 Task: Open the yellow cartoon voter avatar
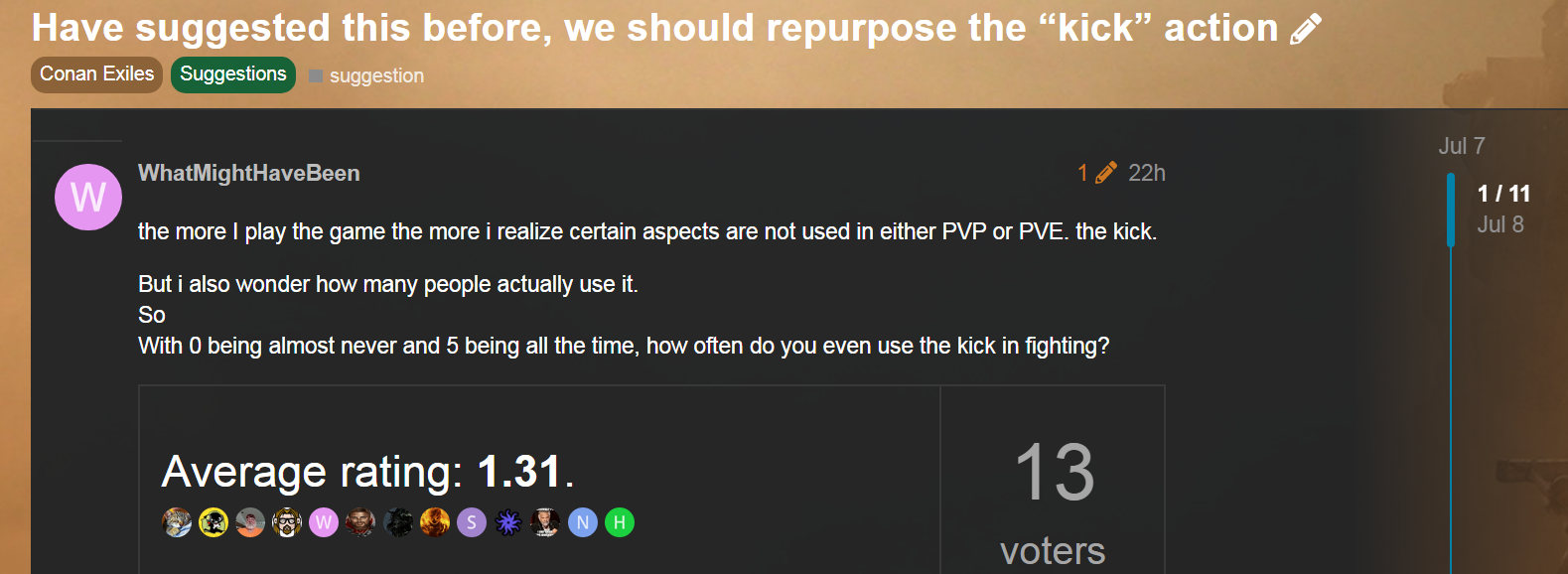214,522
